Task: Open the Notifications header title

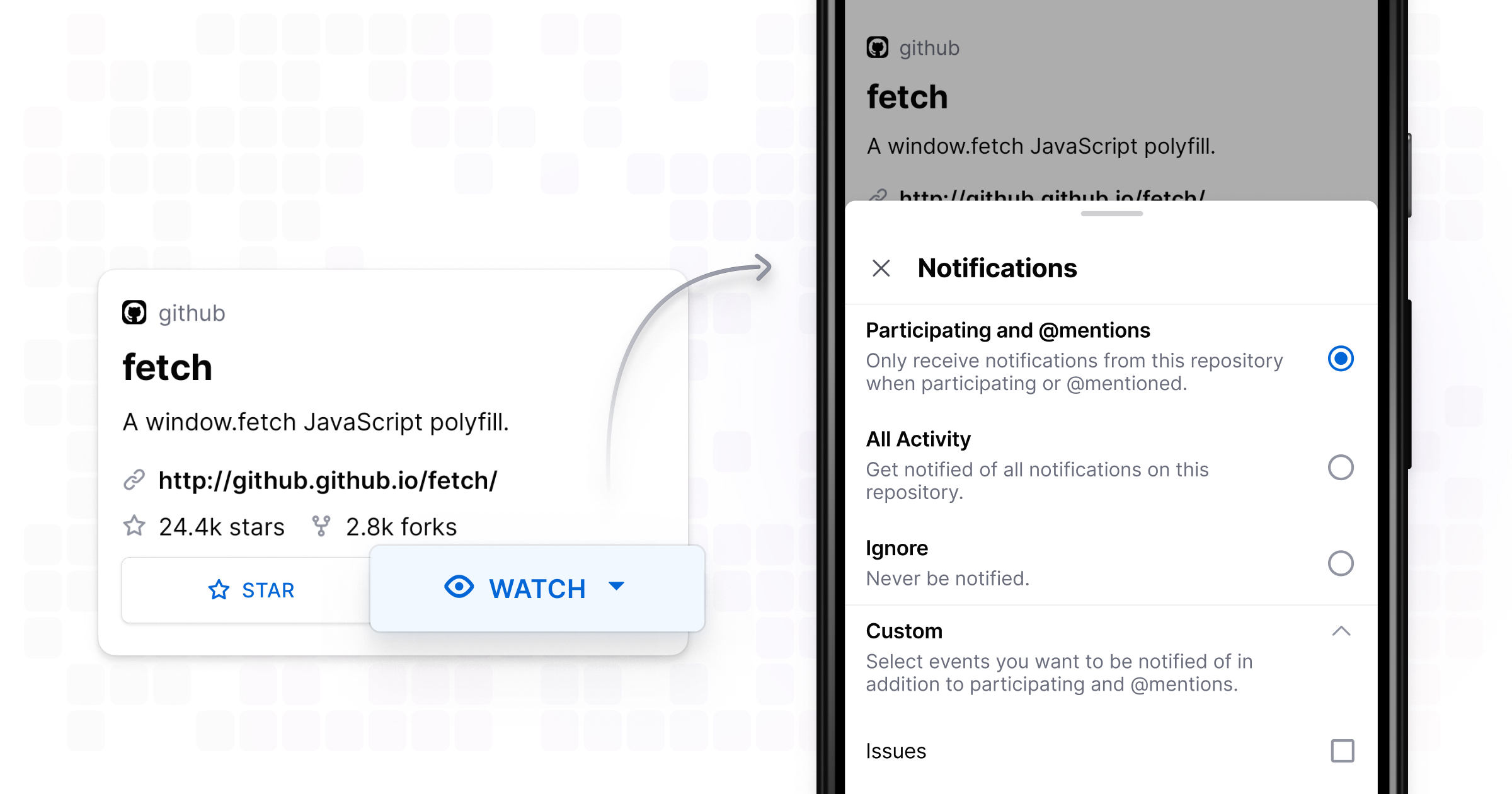Action: 997,268
